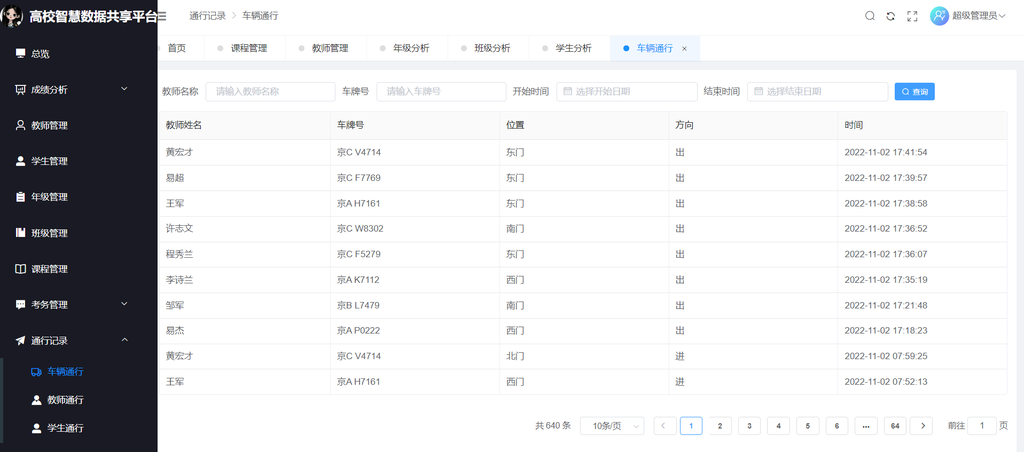Screen dimensions: 1024x452
Task: Expand the 成绩分析 sidebar submenu
Action: pyautogui.click(x=70, y=90)
